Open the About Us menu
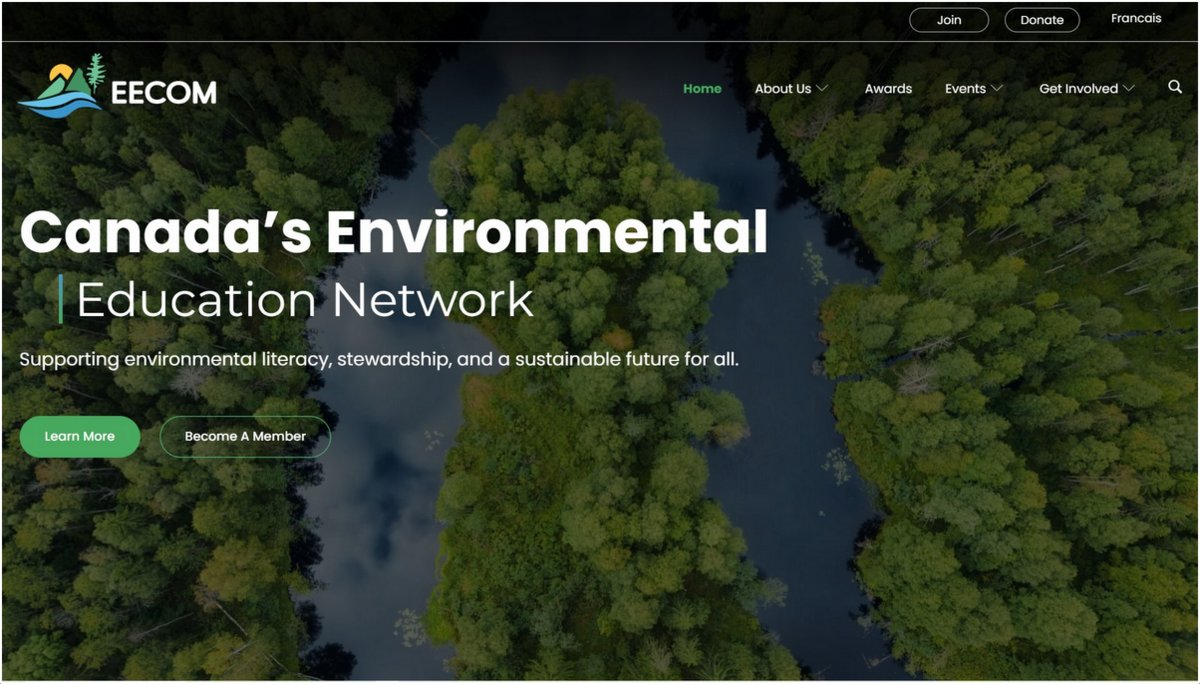 pyautogui.click(x=783, y=88)
